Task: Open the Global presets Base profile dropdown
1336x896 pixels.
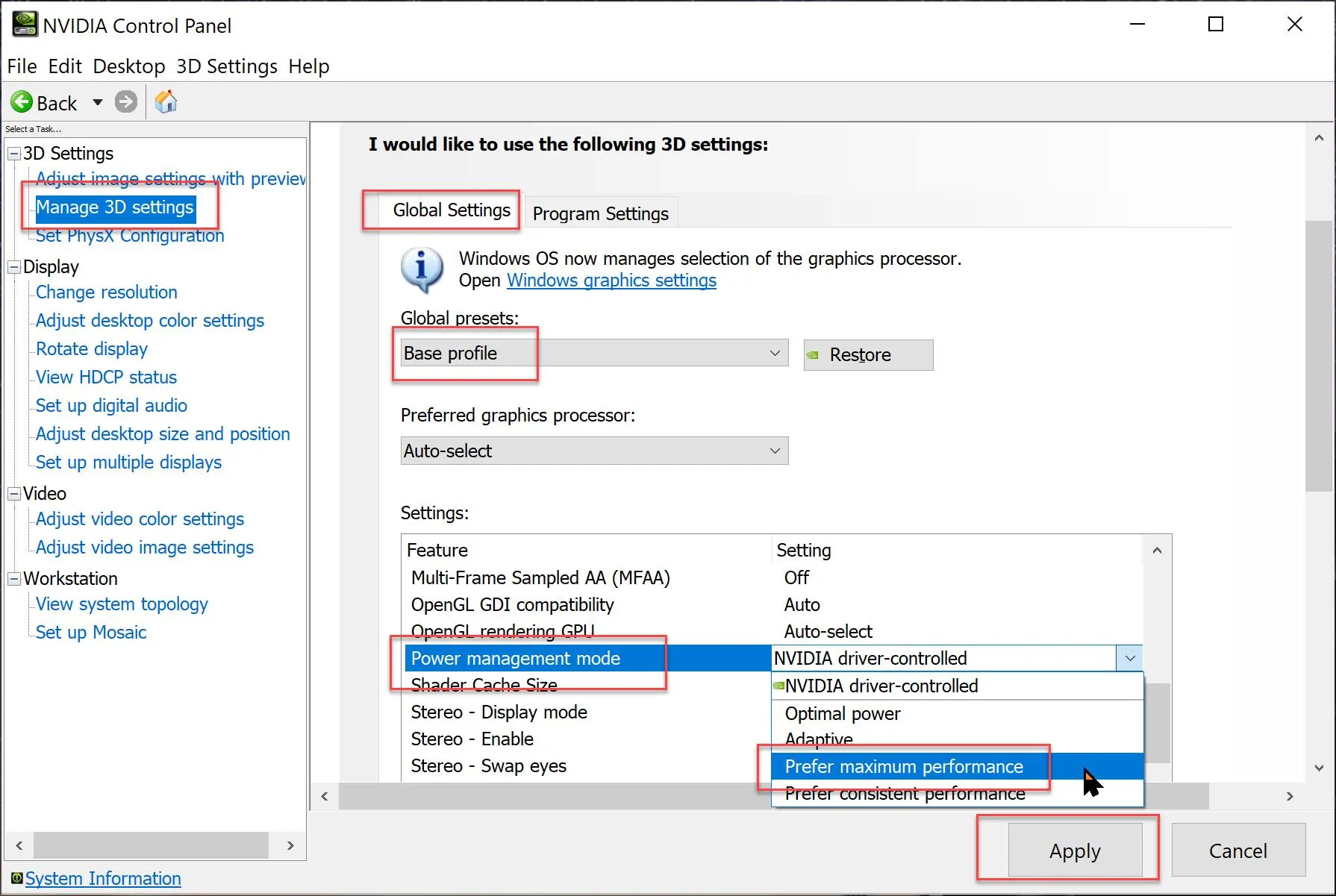Action: coord(594,353)
